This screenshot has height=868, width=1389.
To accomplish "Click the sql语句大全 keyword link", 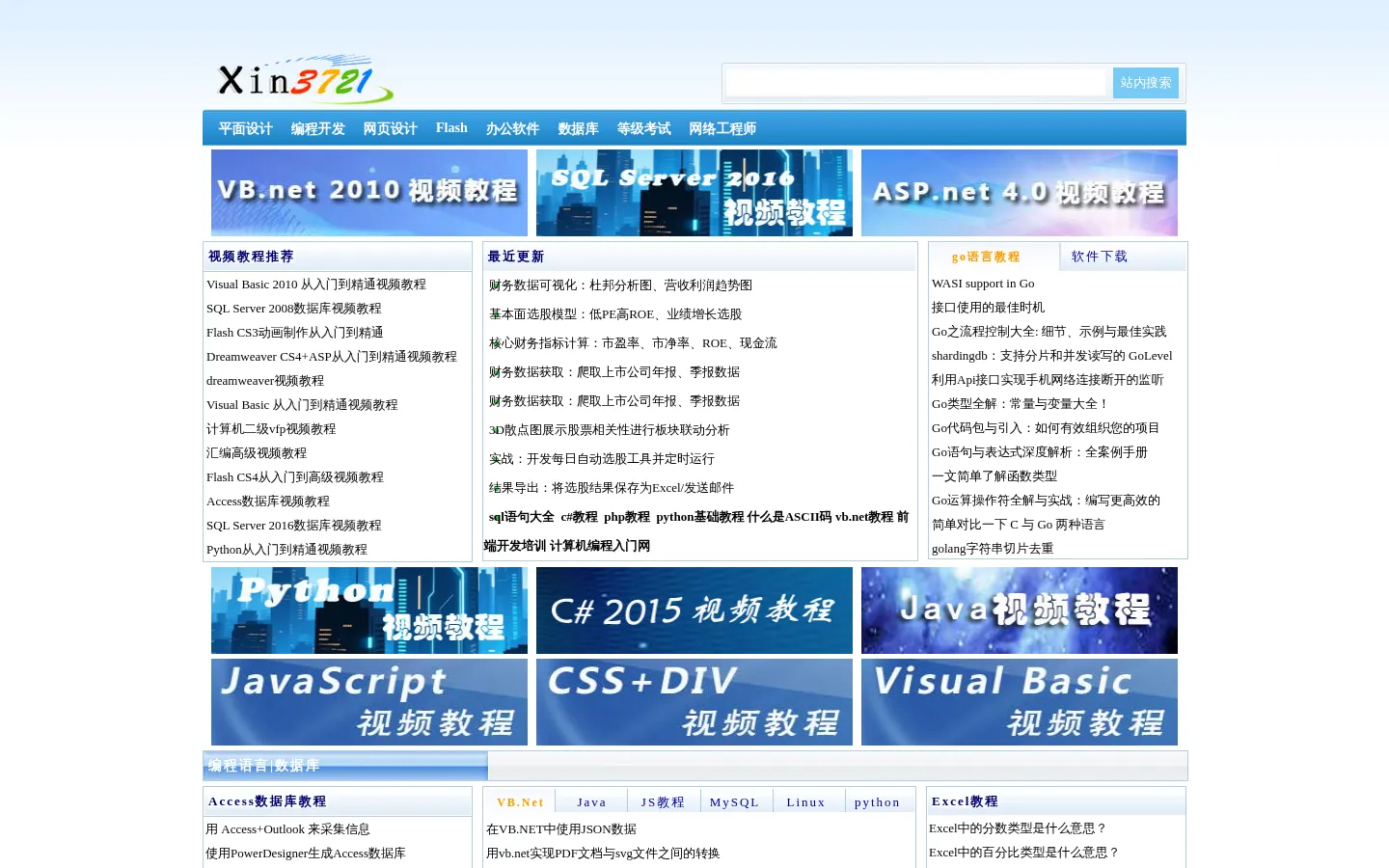I will (522, 517).
